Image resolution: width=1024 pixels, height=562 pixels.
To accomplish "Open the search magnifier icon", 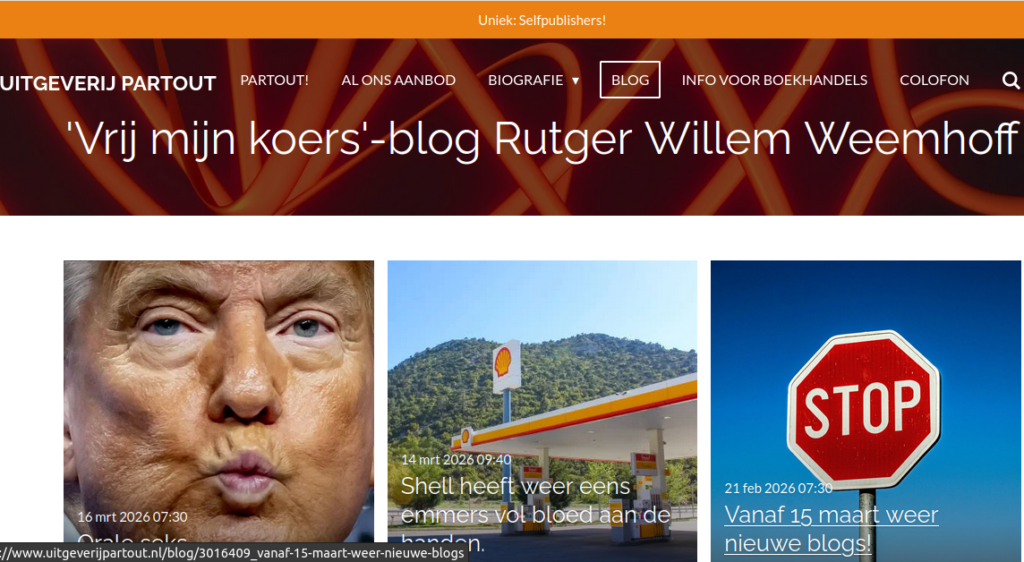I will click(x=1011, y=80).
